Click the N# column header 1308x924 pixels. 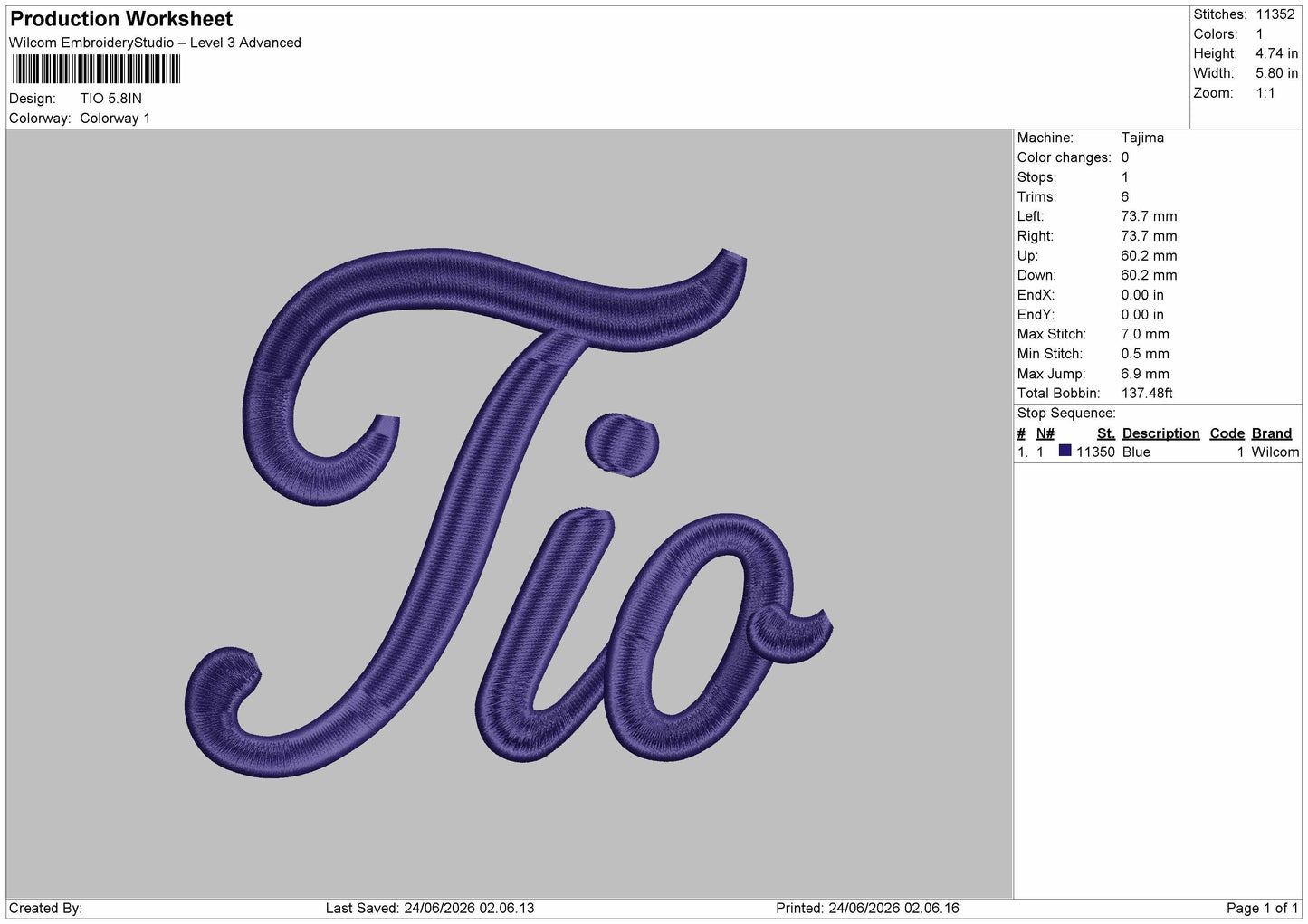click(x=1045, y=433)
